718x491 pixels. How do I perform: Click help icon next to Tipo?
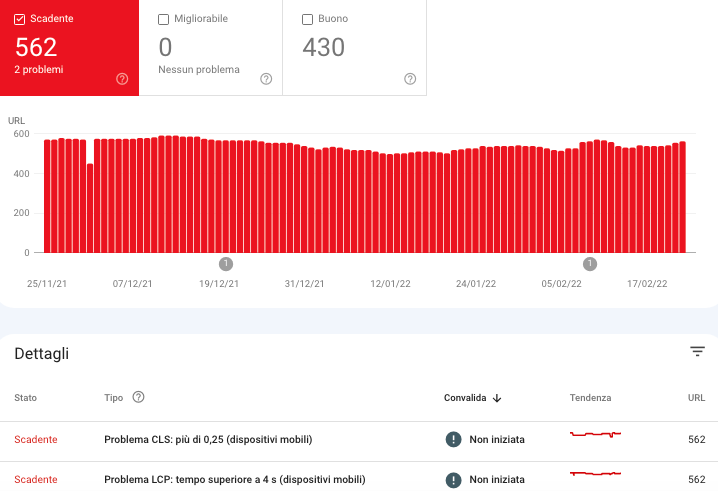tap(139, 397)
